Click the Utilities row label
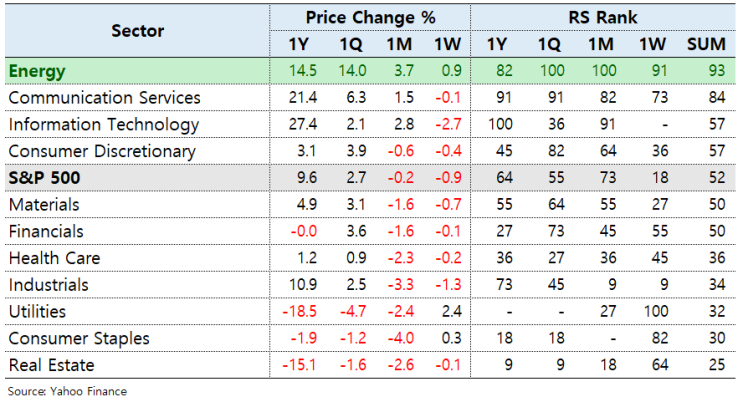 point(36,312)
